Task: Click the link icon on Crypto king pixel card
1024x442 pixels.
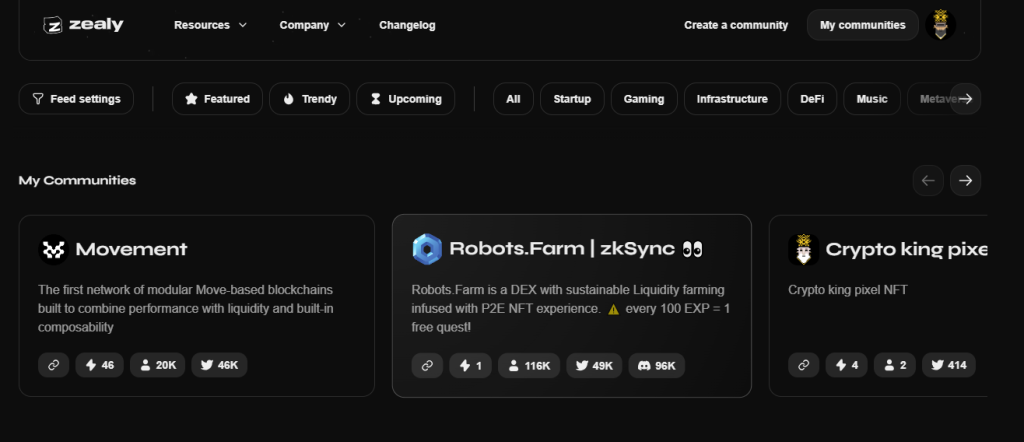Action: (x=803, y=365)
